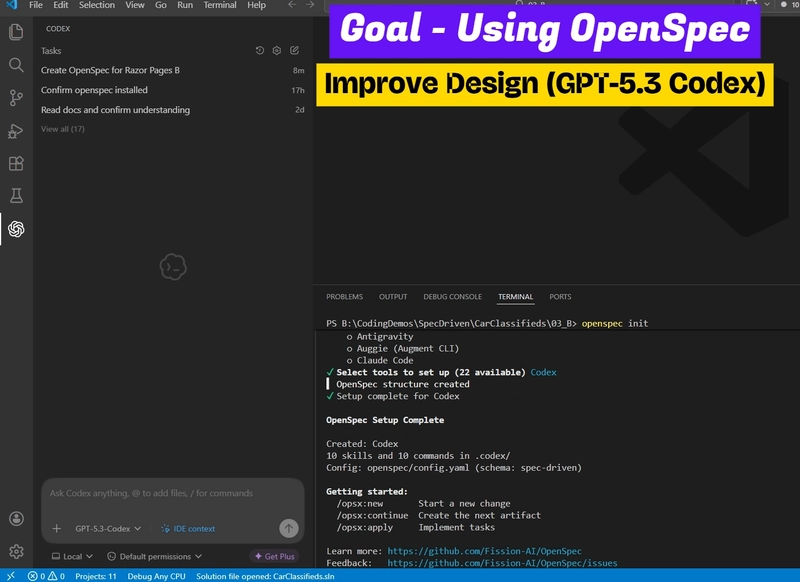Open the Search view icon

pyautogui.click(x=16, y=65)
